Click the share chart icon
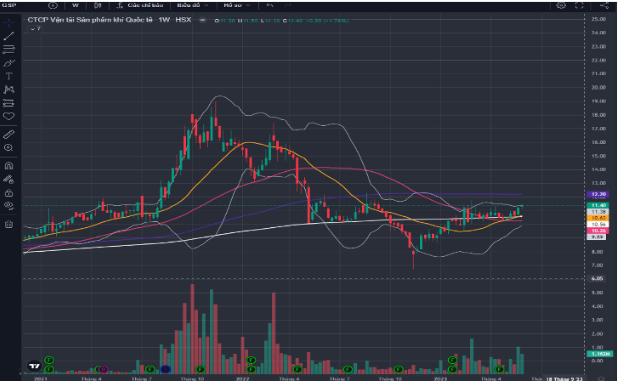Image resolution: width=617 pixels, height=381 pixels. (604, 5)
